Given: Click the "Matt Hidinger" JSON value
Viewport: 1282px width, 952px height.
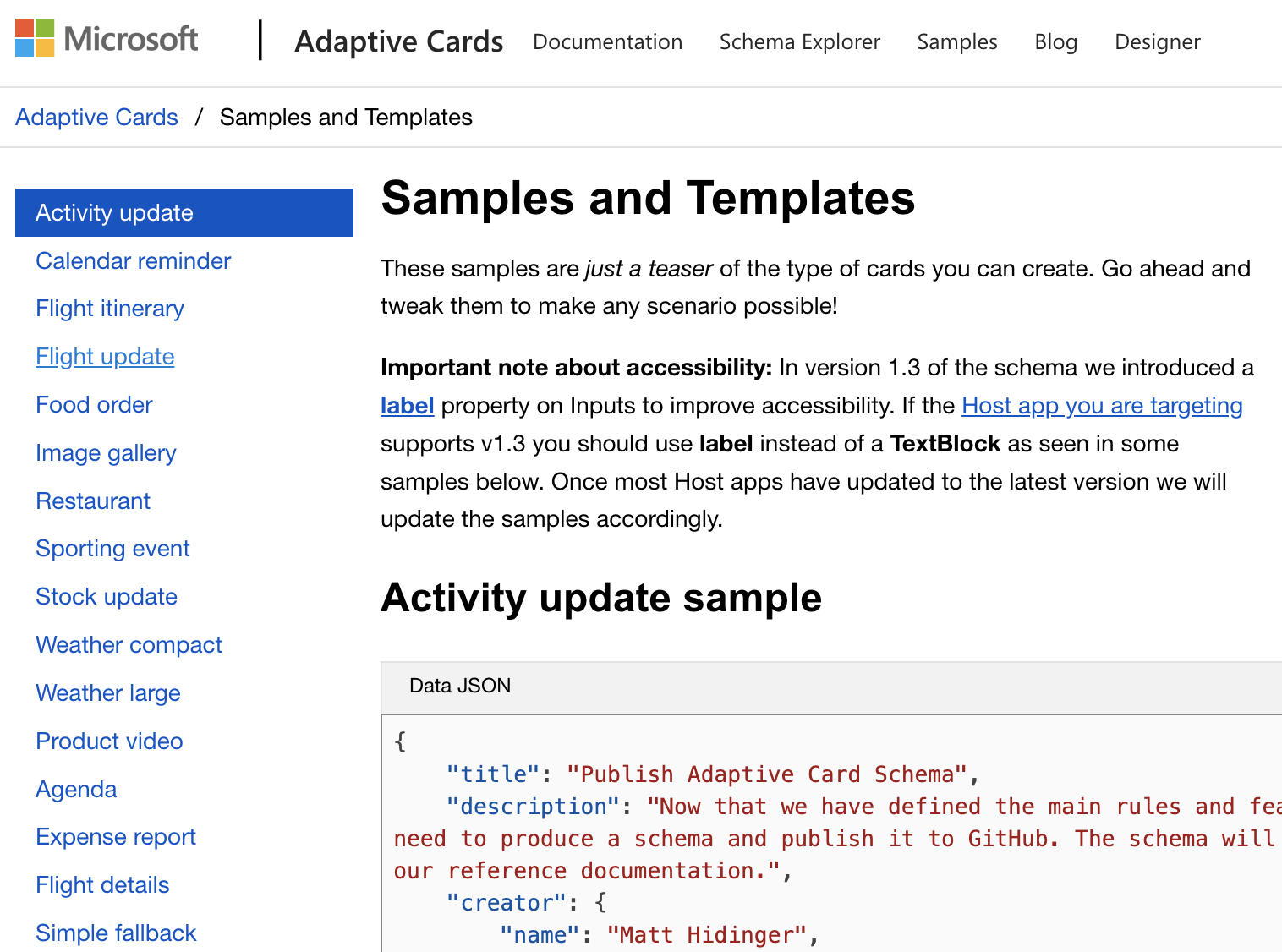Looking at the screenshot, I should click(x=707, y=935).
